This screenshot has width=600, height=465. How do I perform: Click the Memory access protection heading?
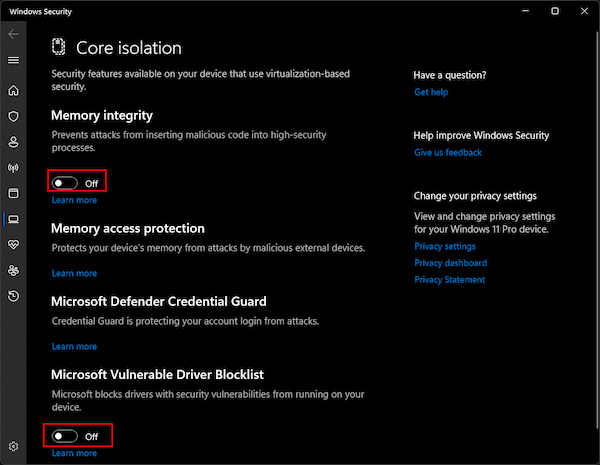(128, 228)
